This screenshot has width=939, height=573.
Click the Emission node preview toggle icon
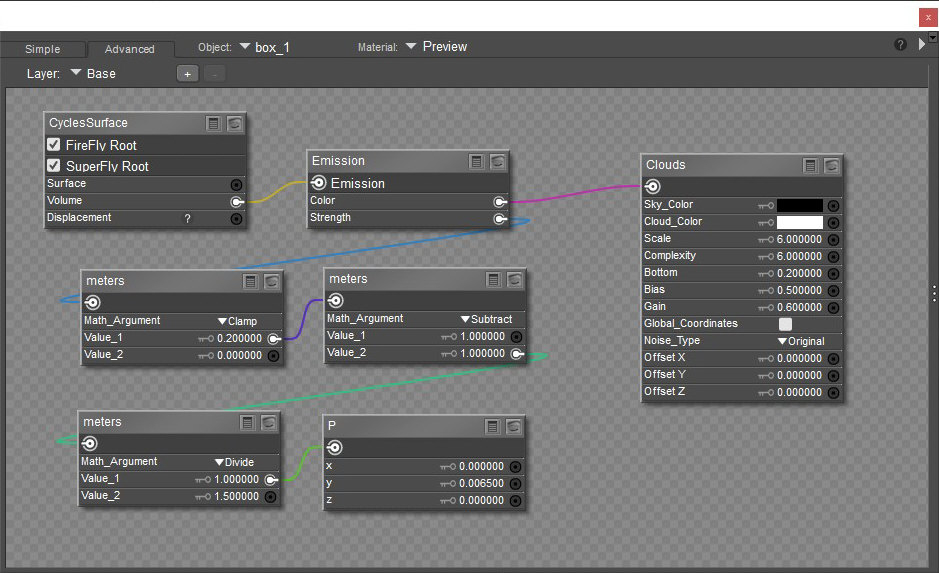497,161
